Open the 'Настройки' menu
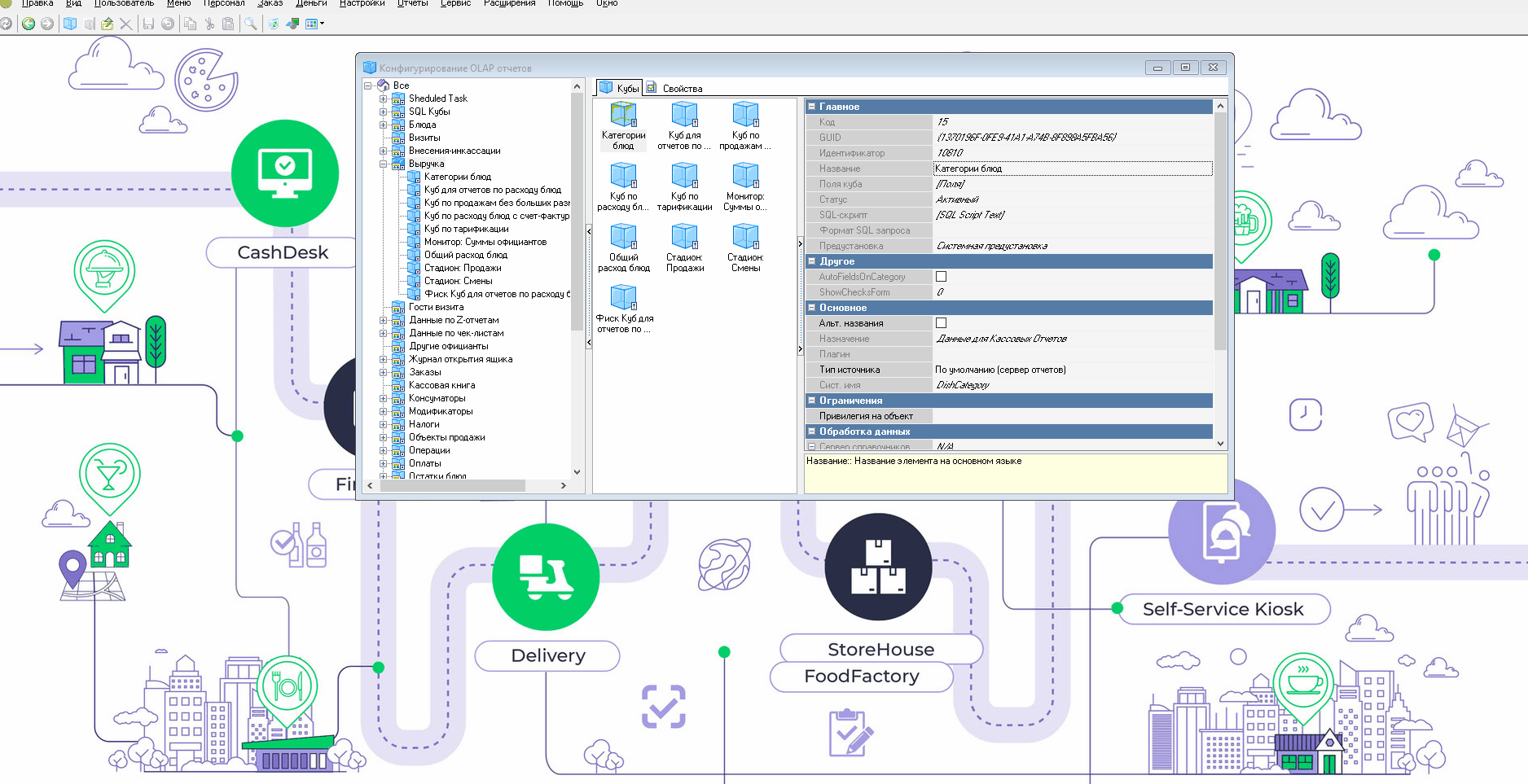The image size is (1528, 784). (362, 3)
